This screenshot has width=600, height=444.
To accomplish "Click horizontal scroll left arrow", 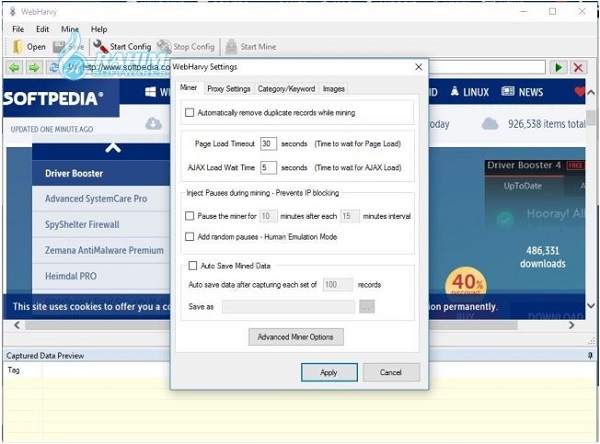I will (17, 325).
